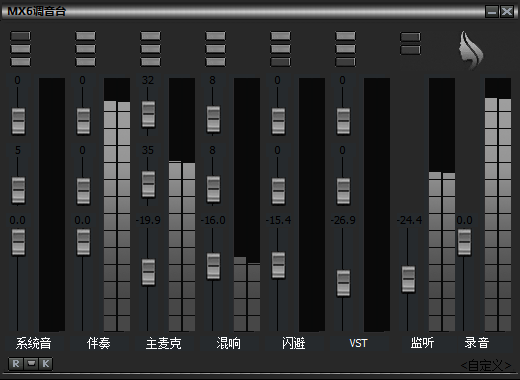Select the 录音 channel label
The image size is (520, 380).
[x=477, y=343]
